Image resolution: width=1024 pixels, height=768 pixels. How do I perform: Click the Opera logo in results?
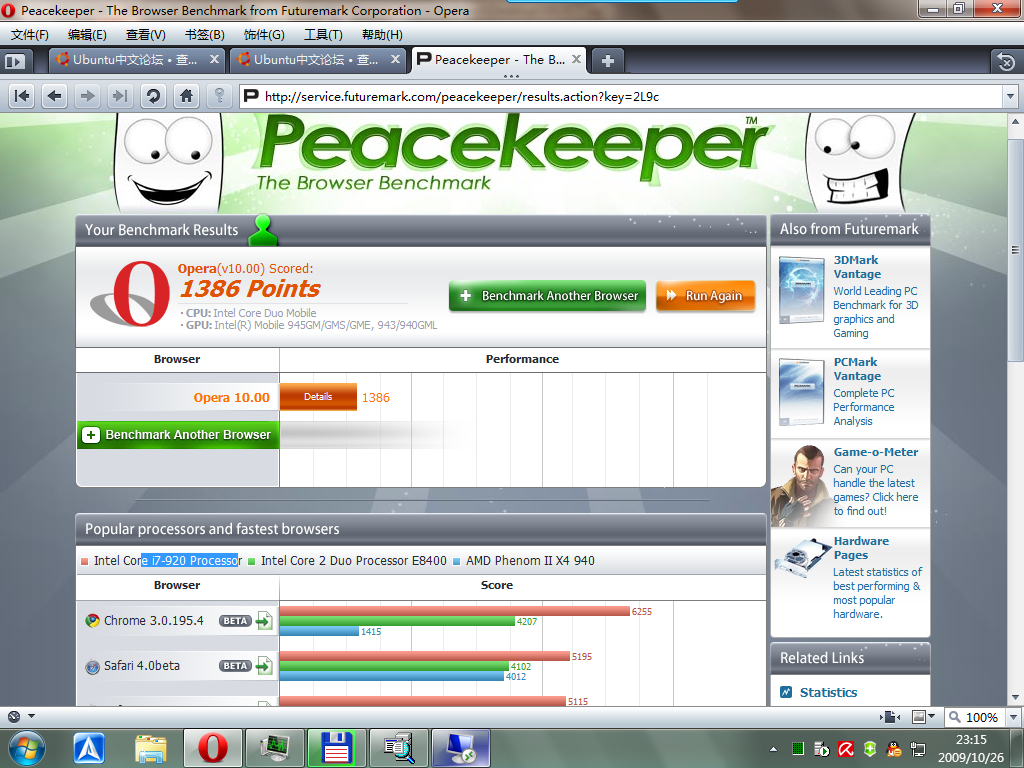click(x=131, y=294)
